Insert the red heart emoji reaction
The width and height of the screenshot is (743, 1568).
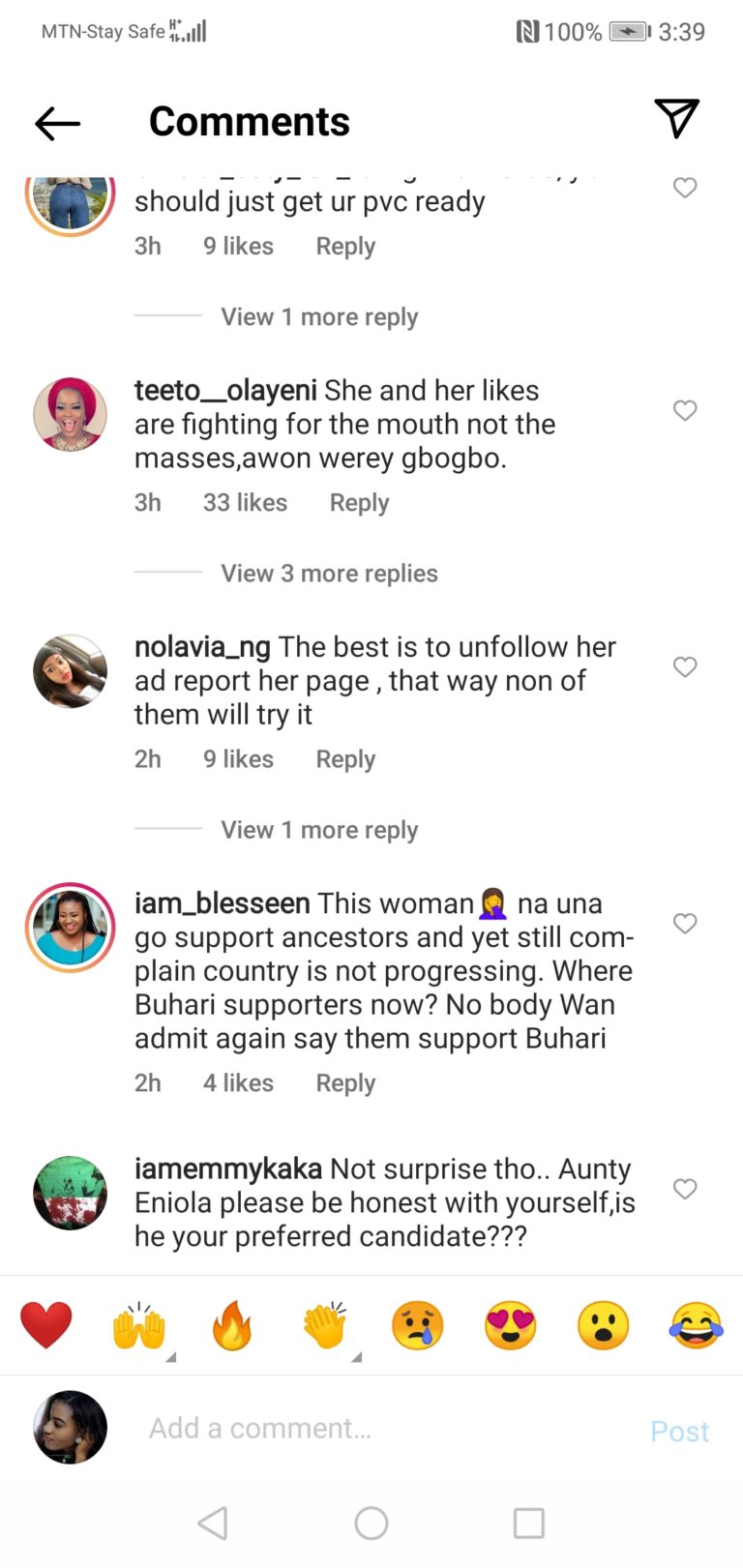coord(46,1325)
